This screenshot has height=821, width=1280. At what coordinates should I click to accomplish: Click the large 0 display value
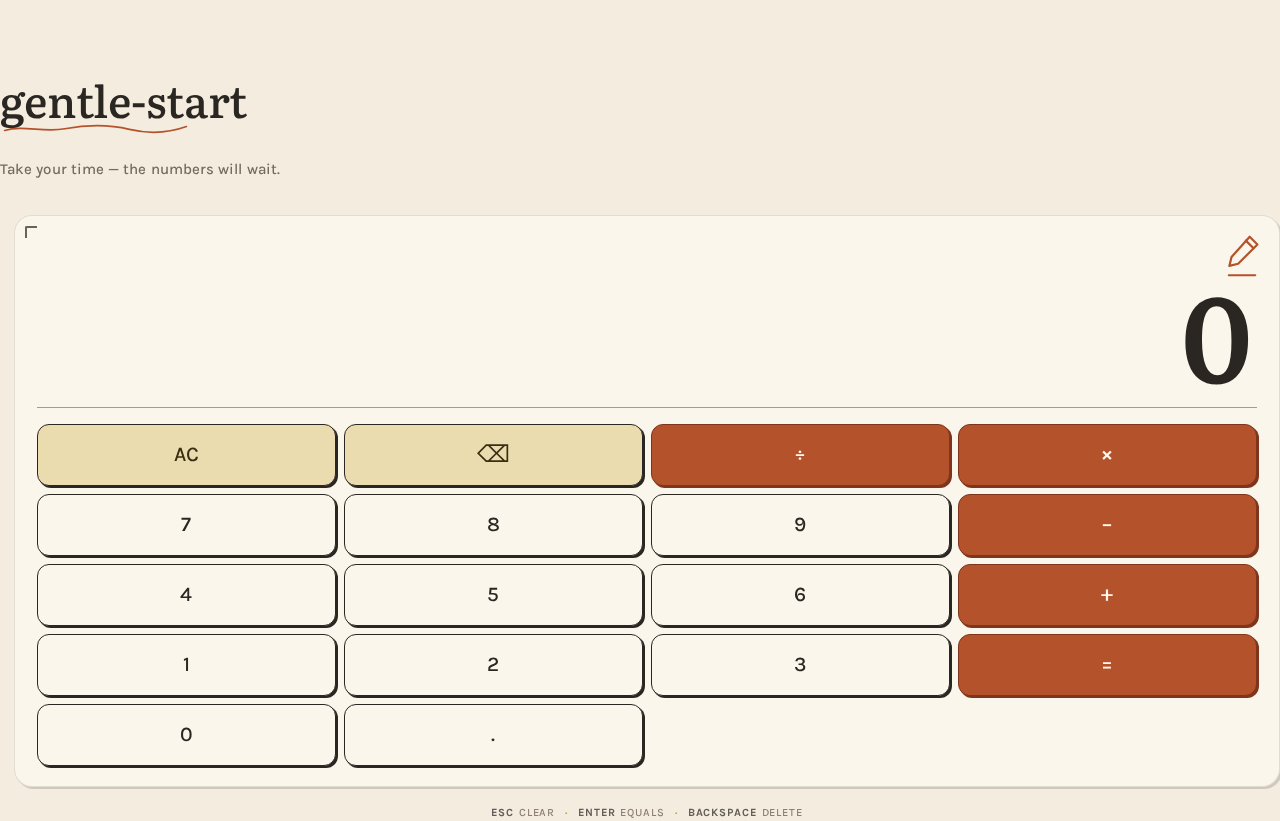[x=1216, y=342]
